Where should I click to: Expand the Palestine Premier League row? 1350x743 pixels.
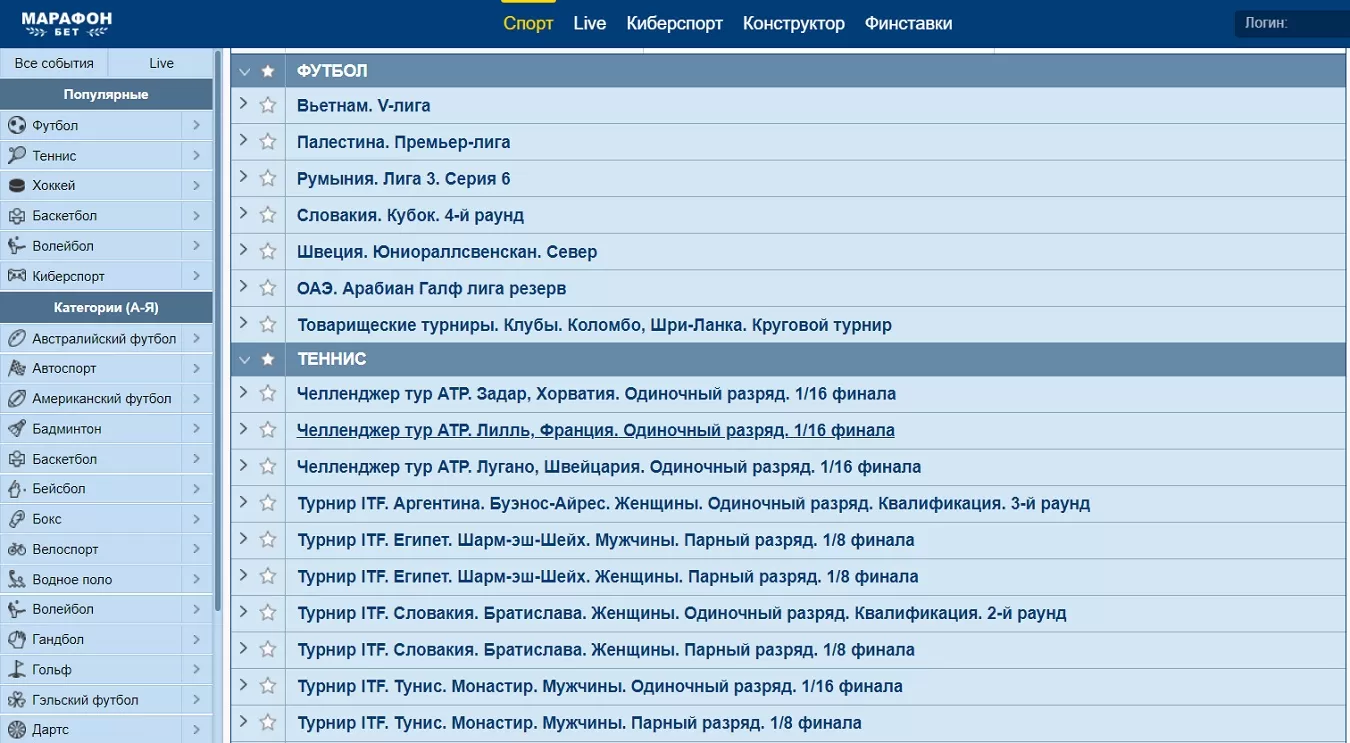243,141
